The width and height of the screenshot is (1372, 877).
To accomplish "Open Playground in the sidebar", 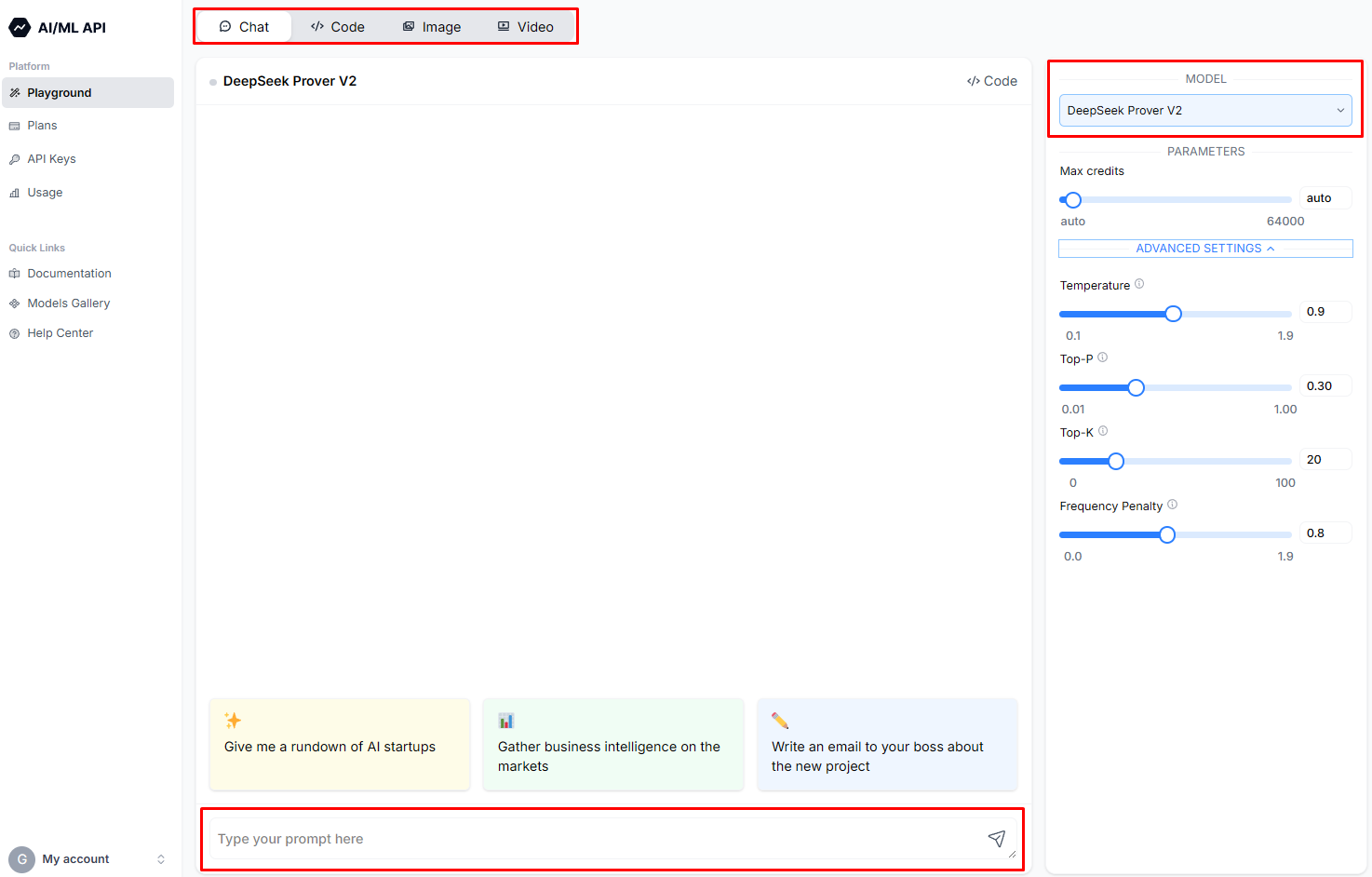I will pos(87,93).
